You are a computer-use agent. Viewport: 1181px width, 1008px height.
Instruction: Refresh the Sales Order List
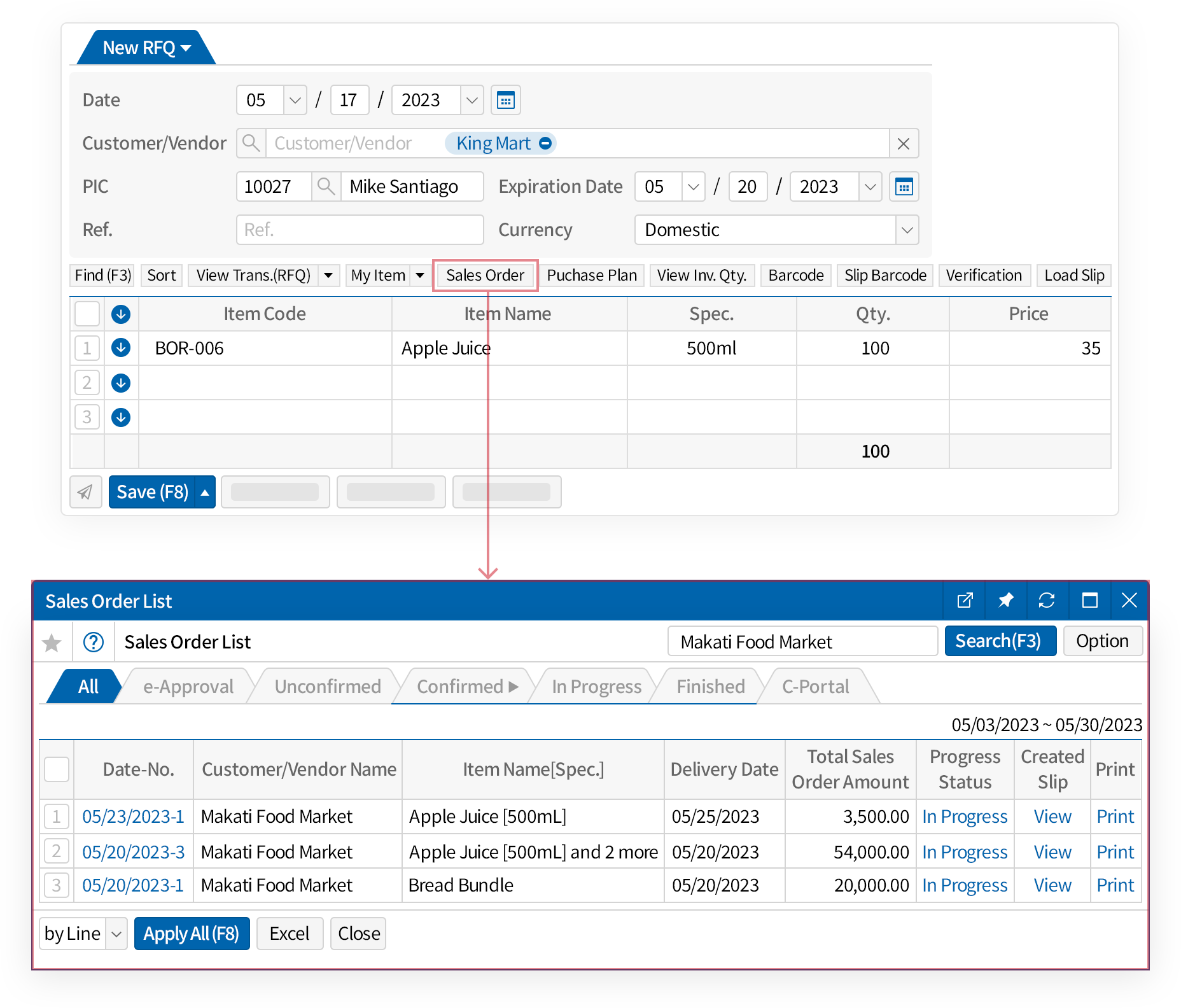1047,600
